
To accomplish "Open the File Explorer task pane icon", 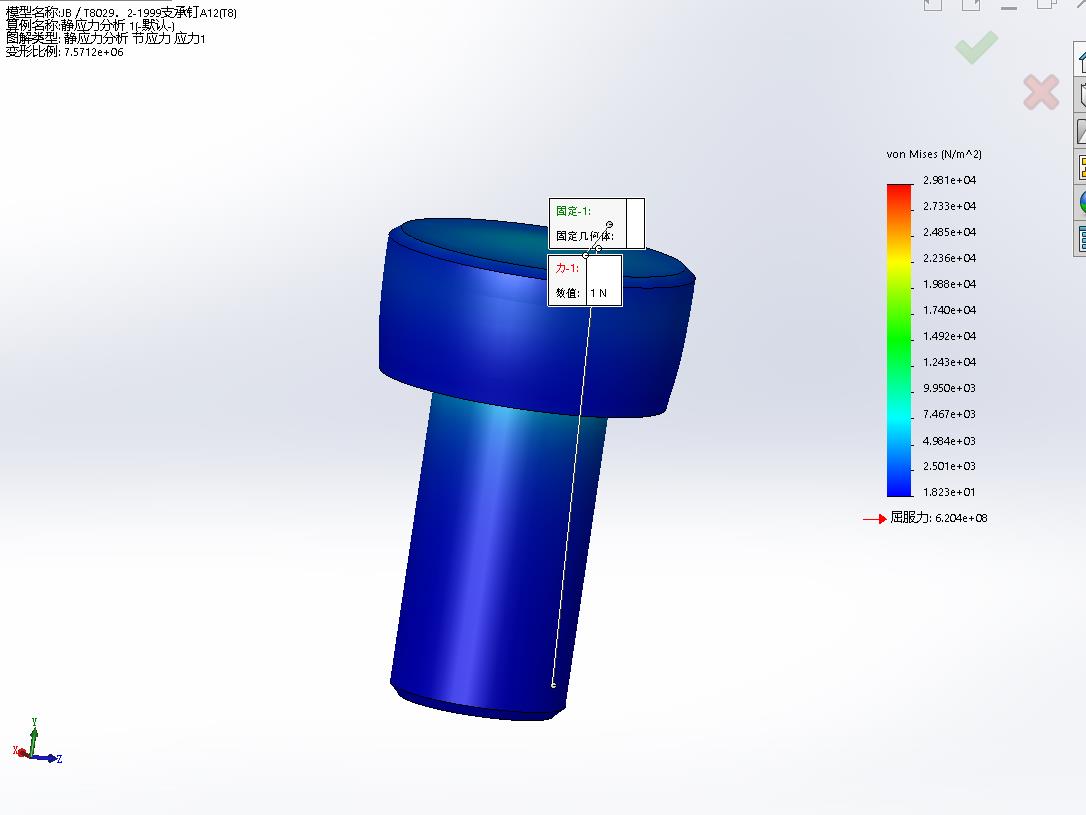I will (x=1080, y=131).
